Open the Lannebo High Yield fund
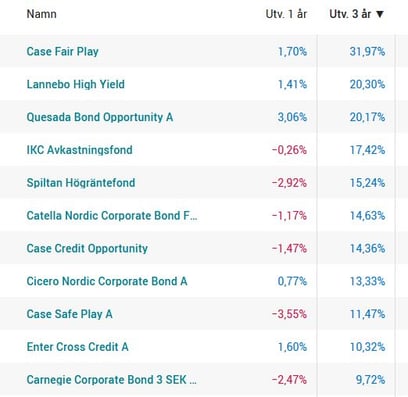The image size is (408, 397). pyautogui.click(x=76, y=84)
